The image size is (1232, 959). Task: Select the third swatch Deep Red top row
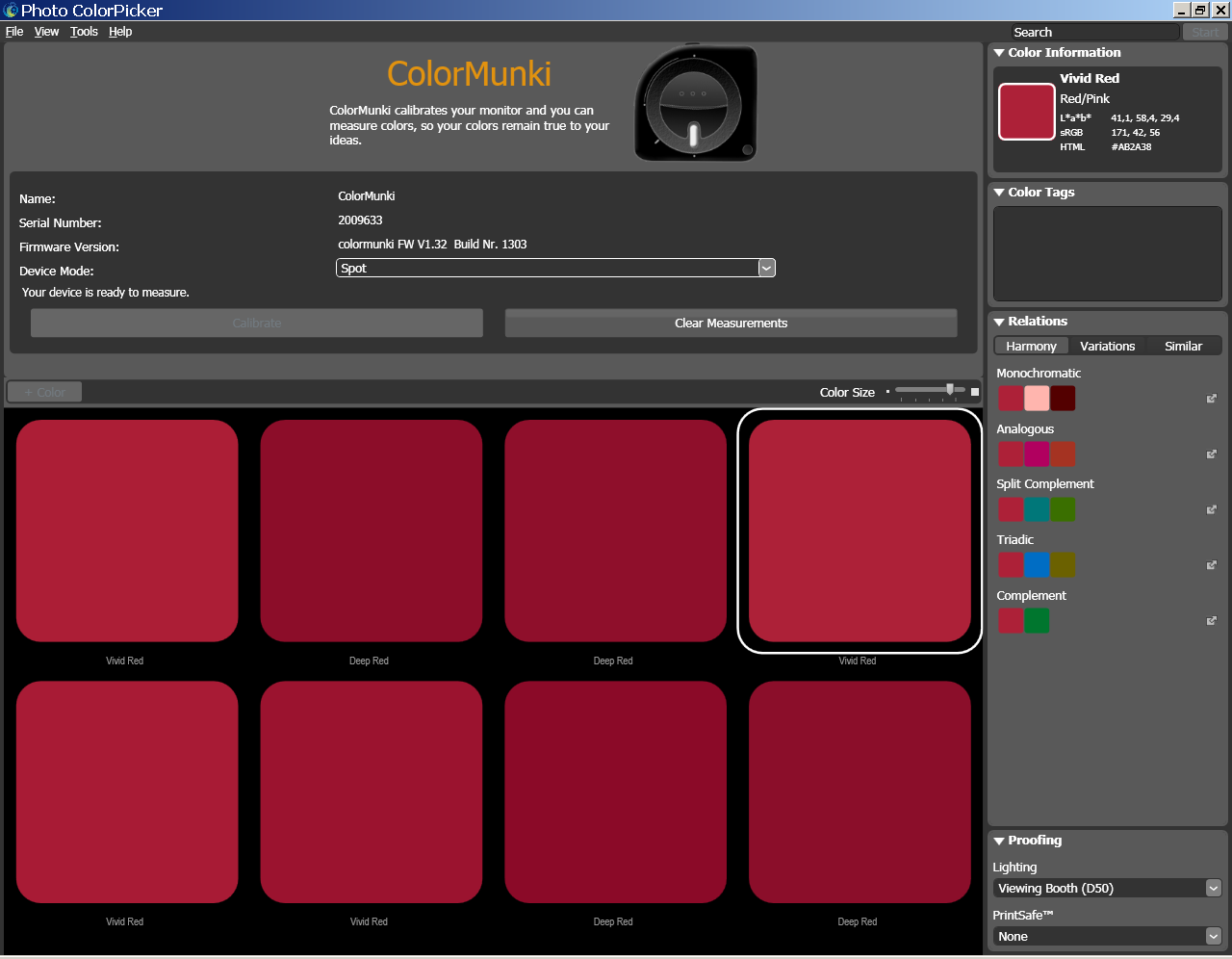pos(616,531)
